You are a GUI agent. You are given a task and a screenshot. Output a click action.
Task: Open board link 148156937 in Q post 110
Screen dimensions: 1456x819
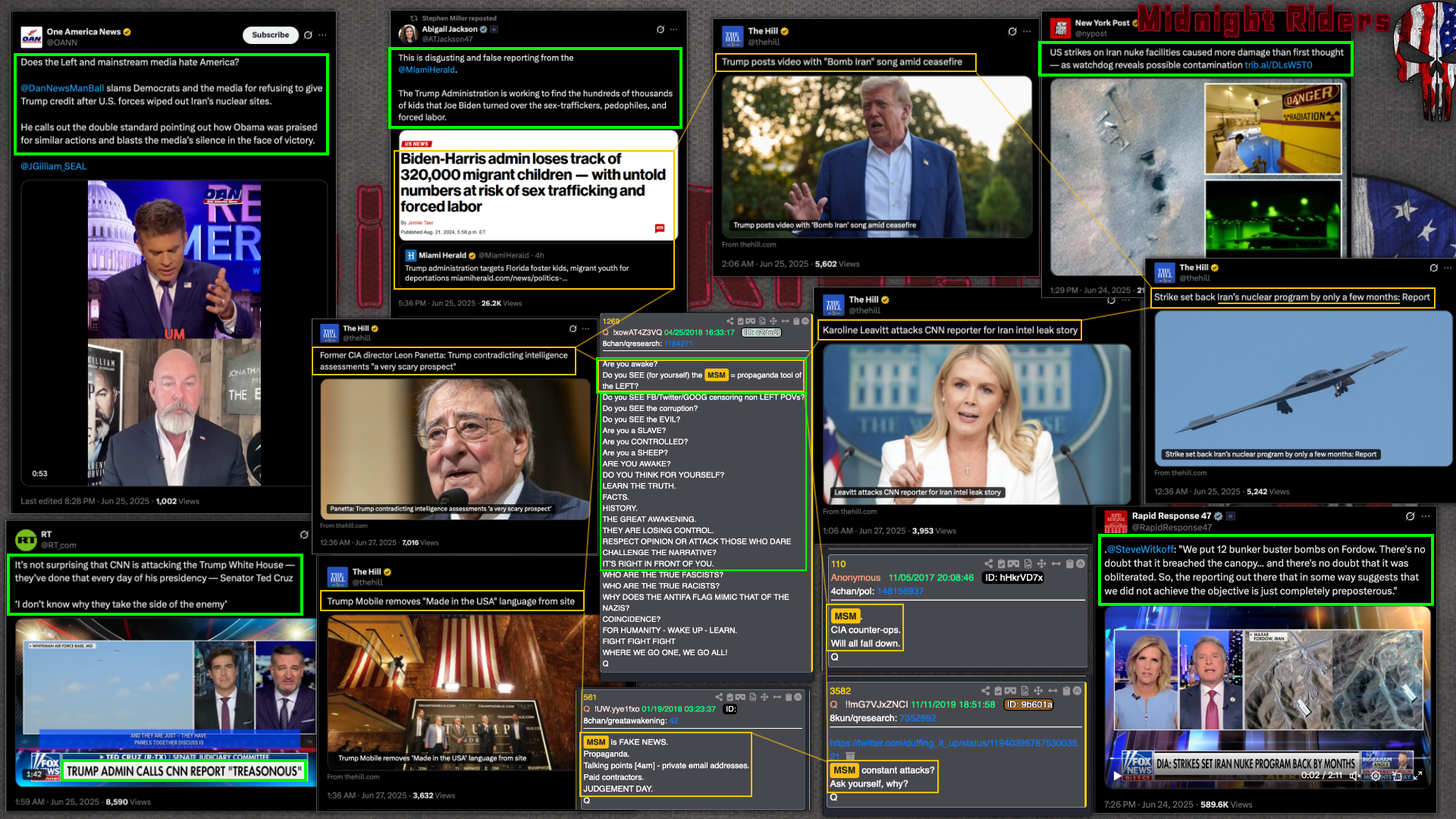coord(900,591)
